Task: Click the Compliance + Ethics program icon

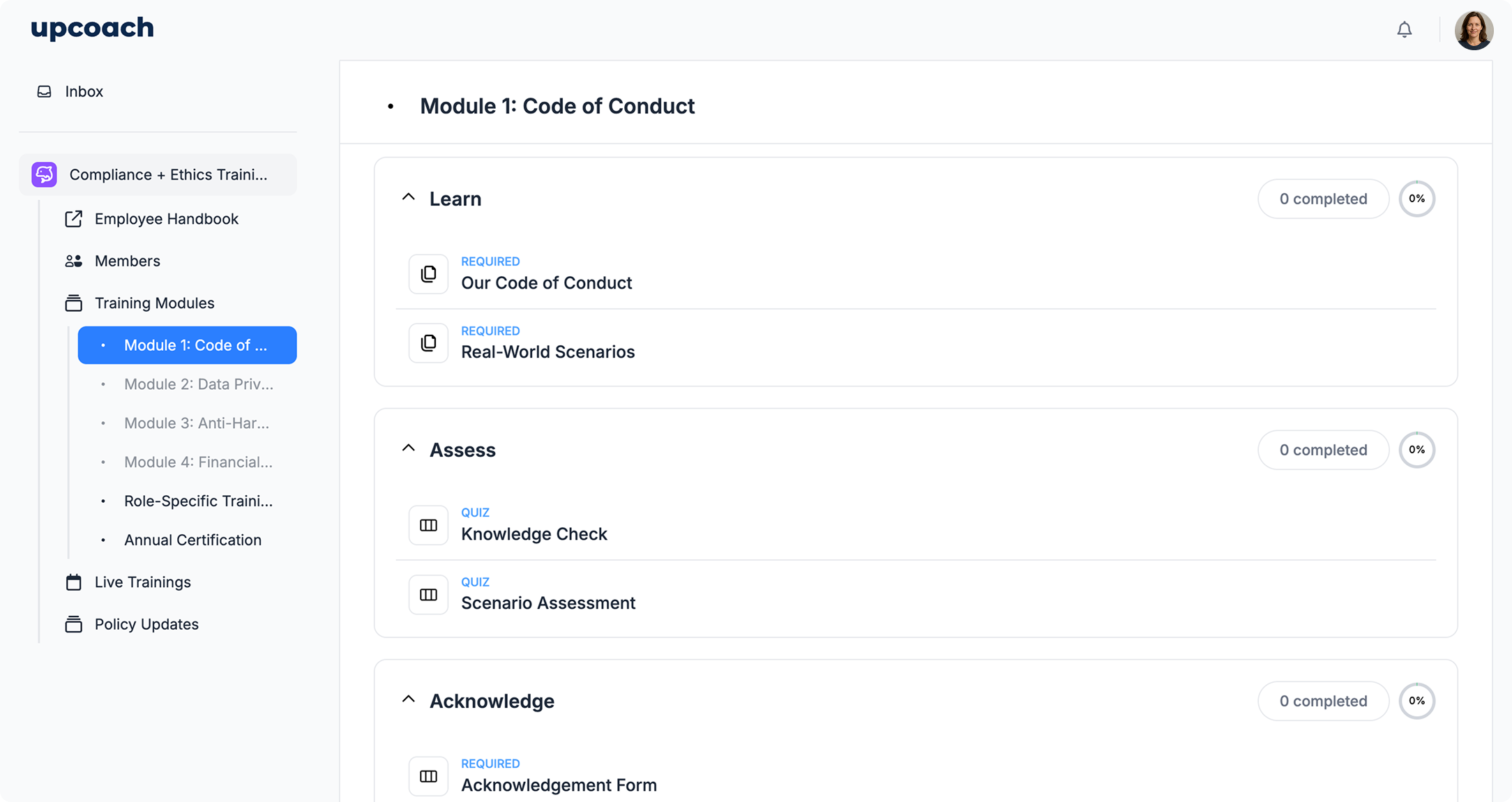Action: [45, 174]
